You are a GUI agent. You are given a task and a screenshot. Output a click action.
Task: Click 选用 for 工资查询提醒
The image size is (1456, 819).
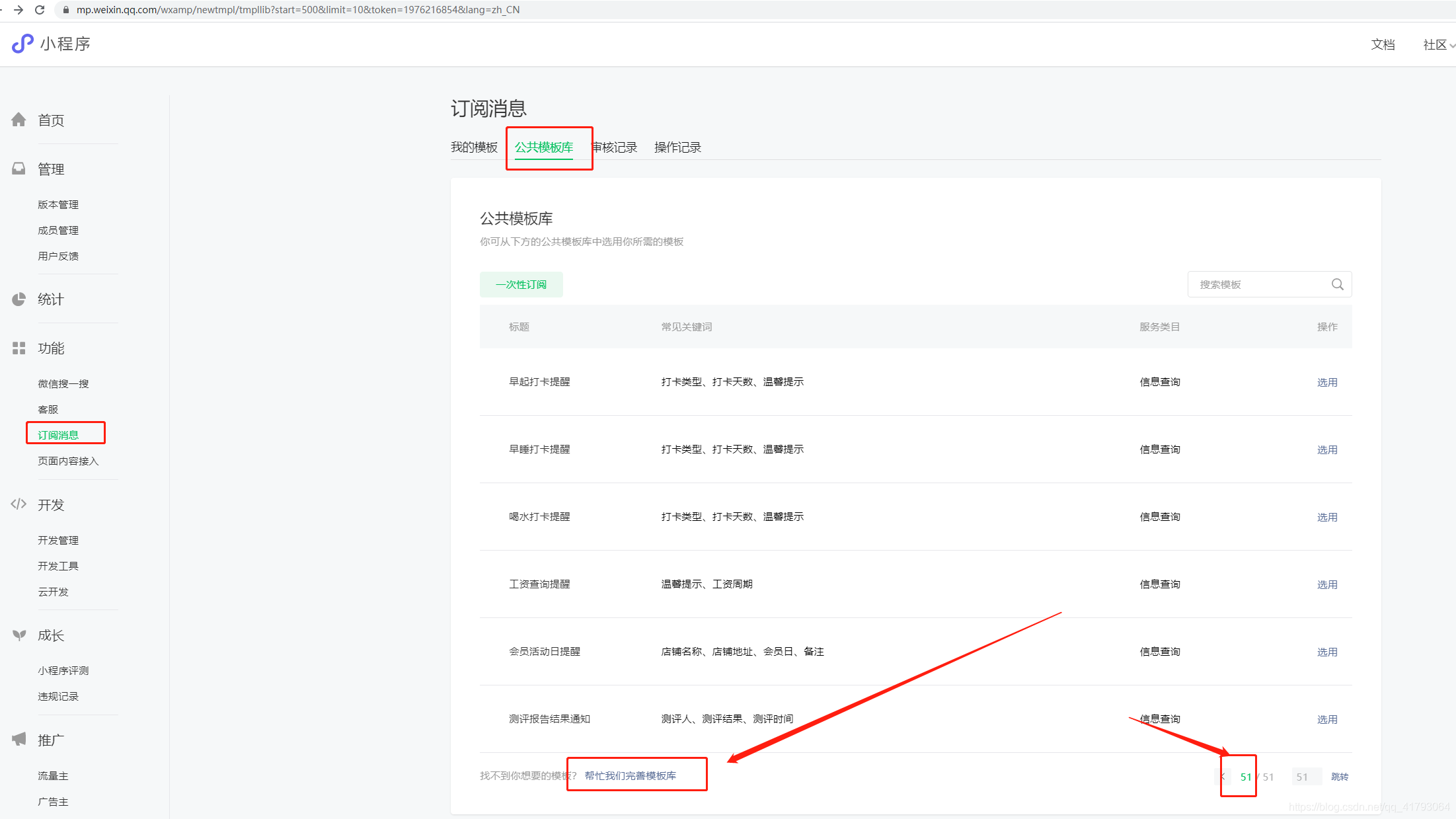coord(1327,584)
